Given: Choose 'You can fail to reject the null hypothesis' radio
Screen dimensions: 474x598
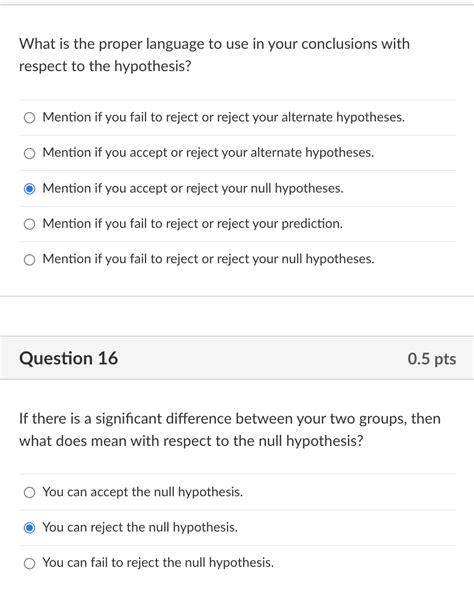Looking at the screenshot, I should click(29, 563).
